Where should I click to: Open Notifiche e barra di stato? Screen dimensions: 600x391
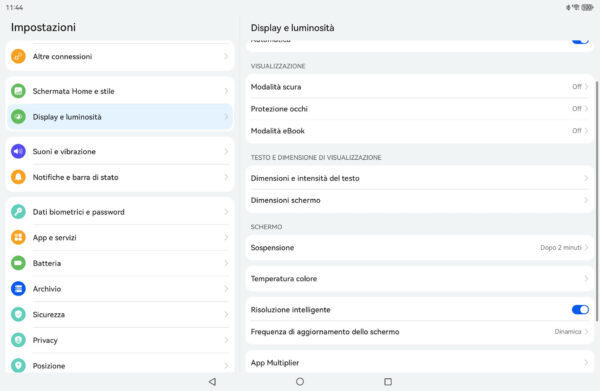pyautogui.click(x=120, y=177)
